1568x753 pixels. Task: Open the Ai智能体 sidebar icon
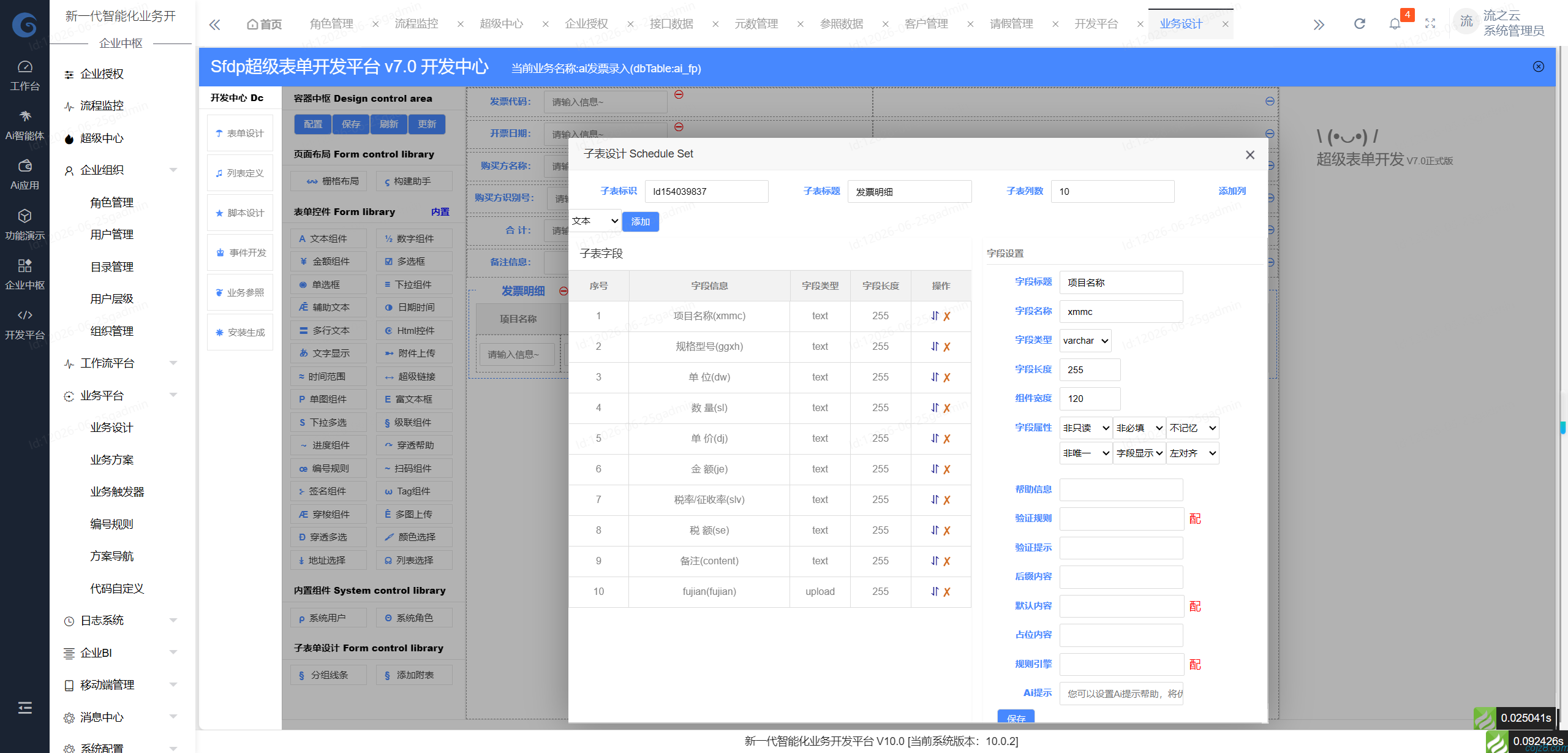point(24,126)
